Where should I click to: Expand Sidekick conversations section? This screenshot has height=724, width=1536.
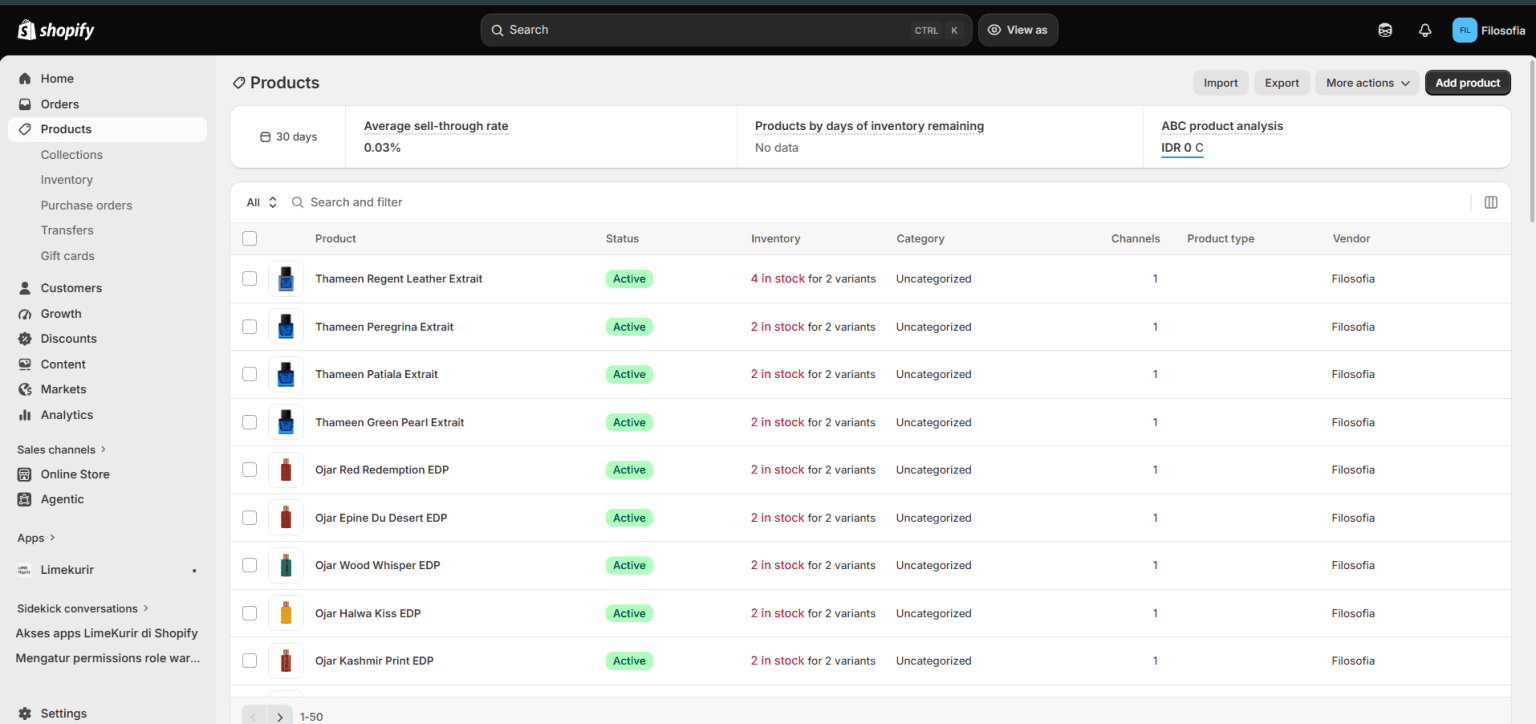coord(83,608)
